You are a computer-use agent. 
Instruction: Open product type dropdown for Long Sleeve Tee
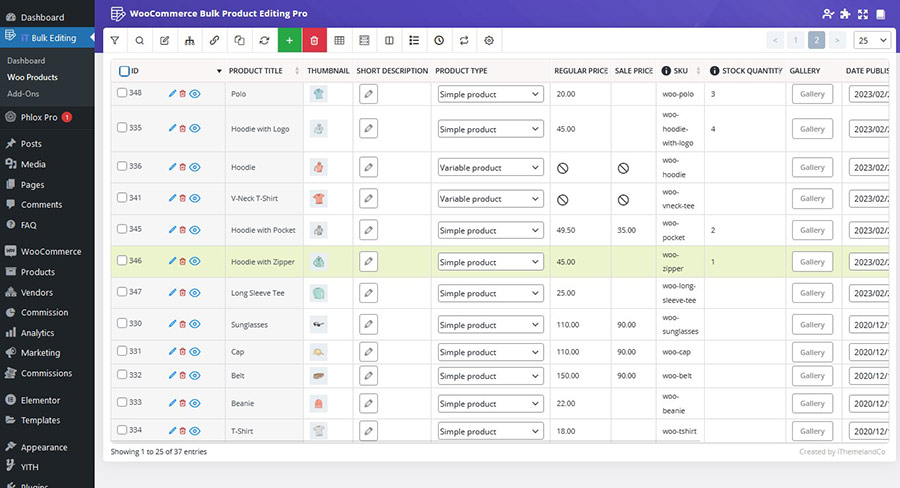click(490, 293)
